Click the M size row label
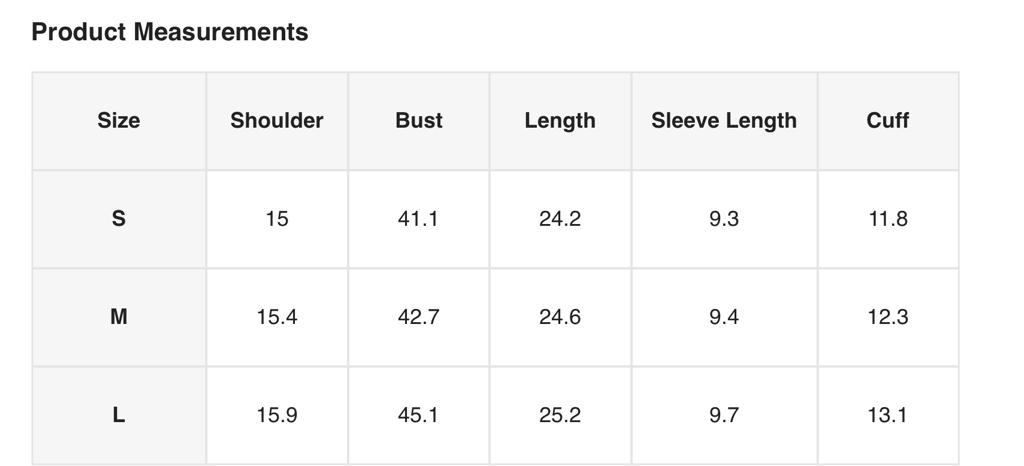 [118, 317]
